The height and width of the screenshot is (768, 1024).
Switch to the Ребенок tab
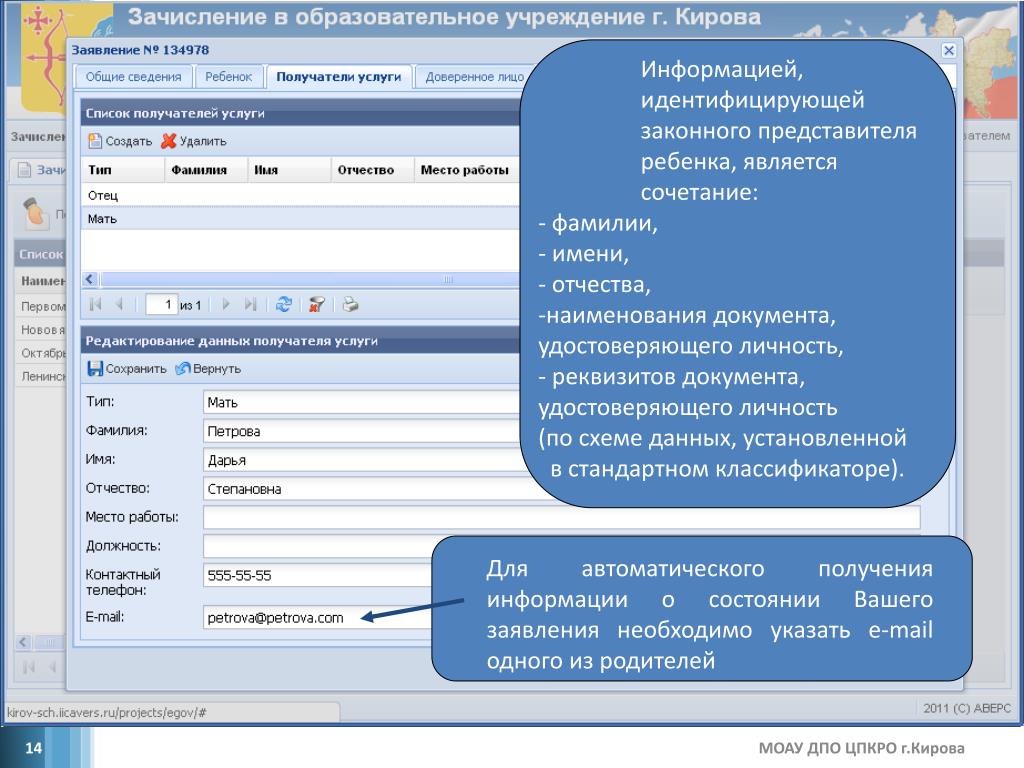pos(229,77)
